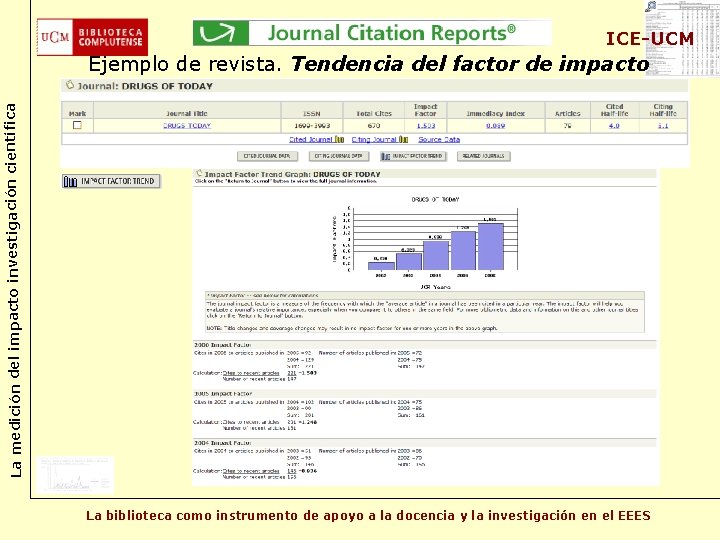Click the Journal Citation Reports arrow logo
Viewport: 720px width, 540px height.
pyautogui.click(x=220, y=33)
